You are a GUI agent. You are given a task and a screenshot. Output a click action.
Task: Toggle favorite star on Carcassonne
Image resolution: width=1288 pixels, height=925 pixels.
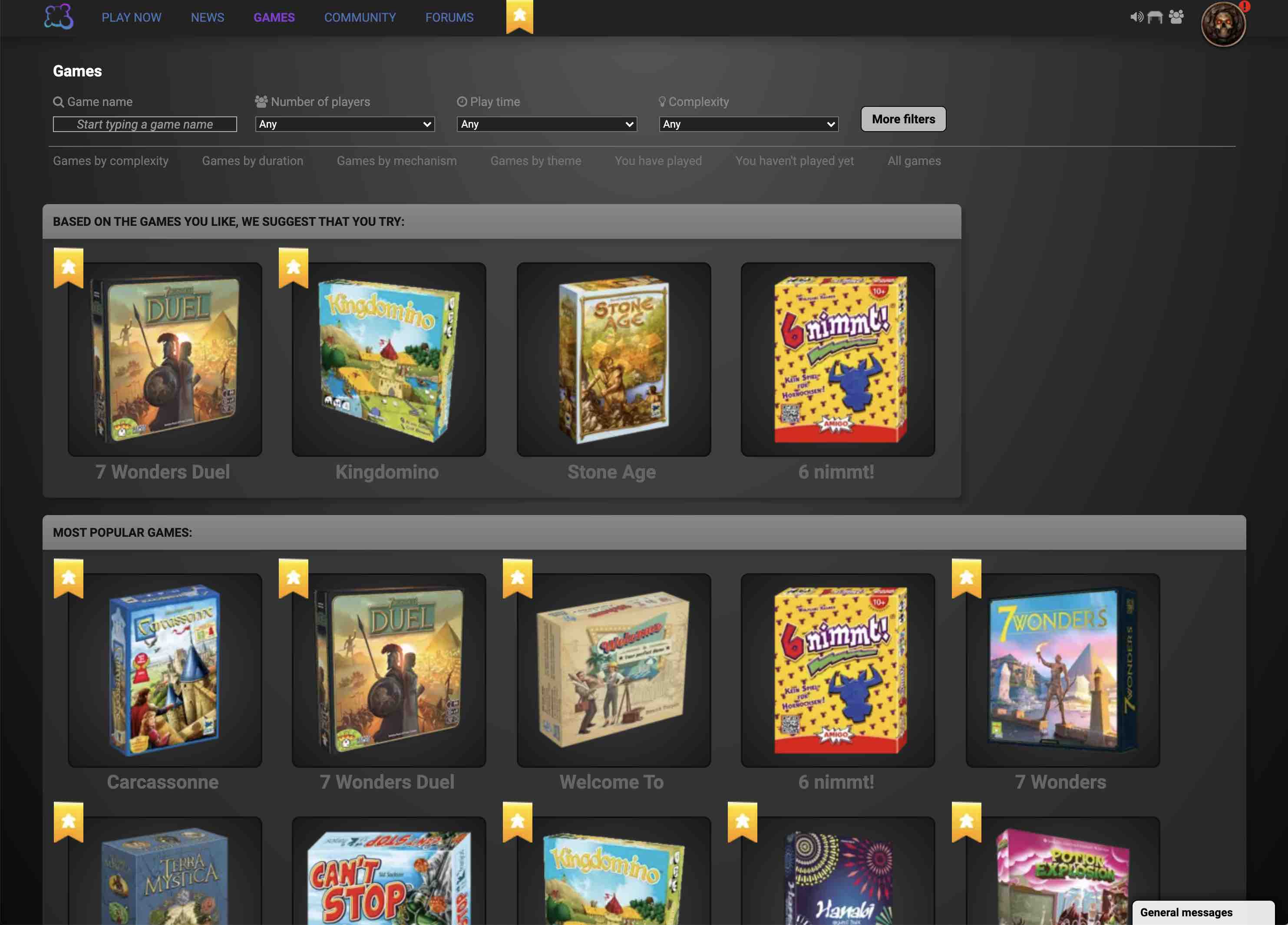[x=69, y=578]
